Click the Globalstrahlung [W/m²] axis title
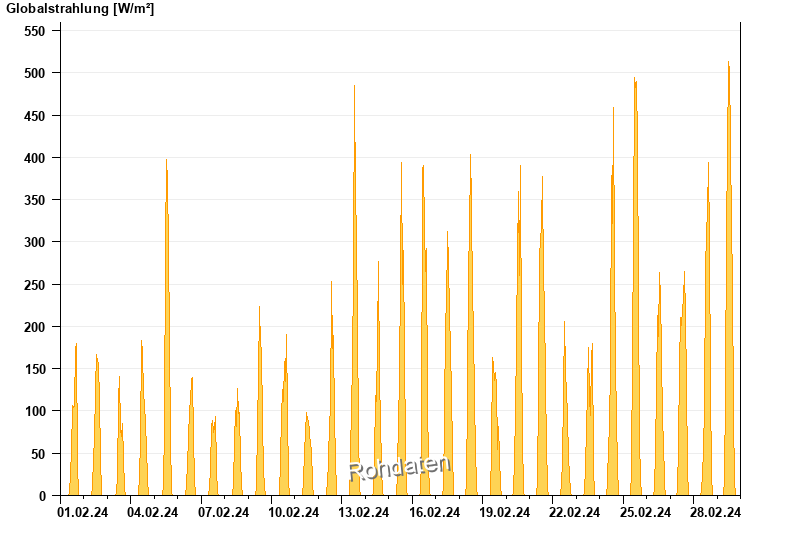 (80, 9)
